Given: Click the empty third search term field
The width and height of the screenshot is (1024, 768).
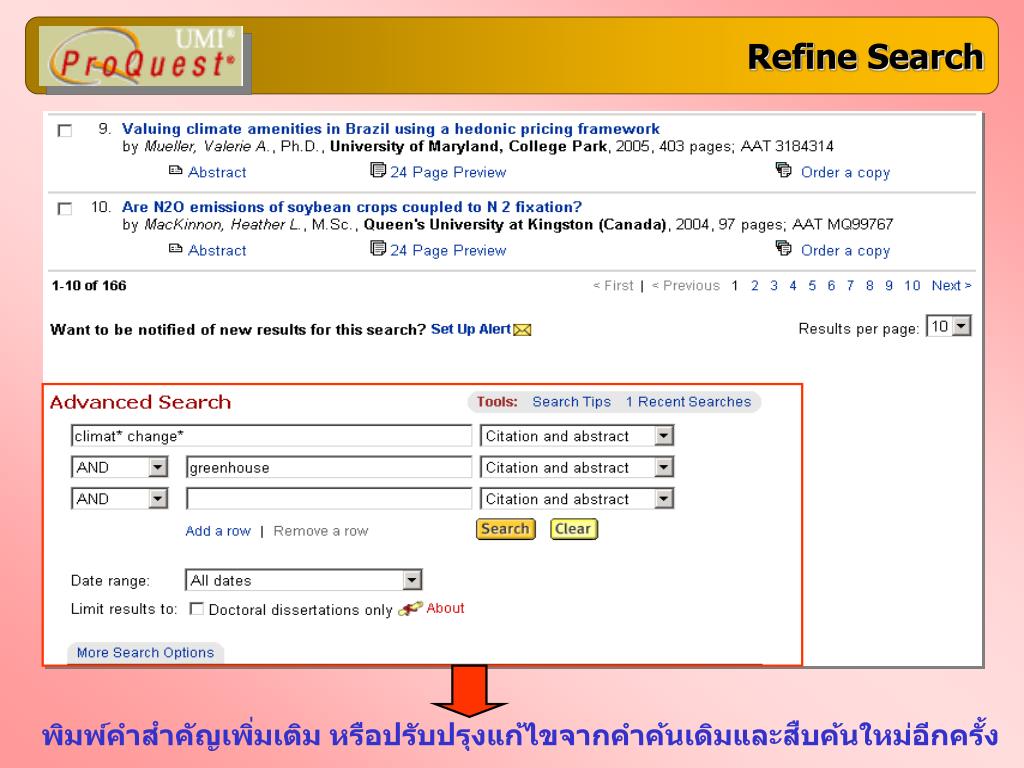Looking at the screenshot, I should [x=328, y=499].
